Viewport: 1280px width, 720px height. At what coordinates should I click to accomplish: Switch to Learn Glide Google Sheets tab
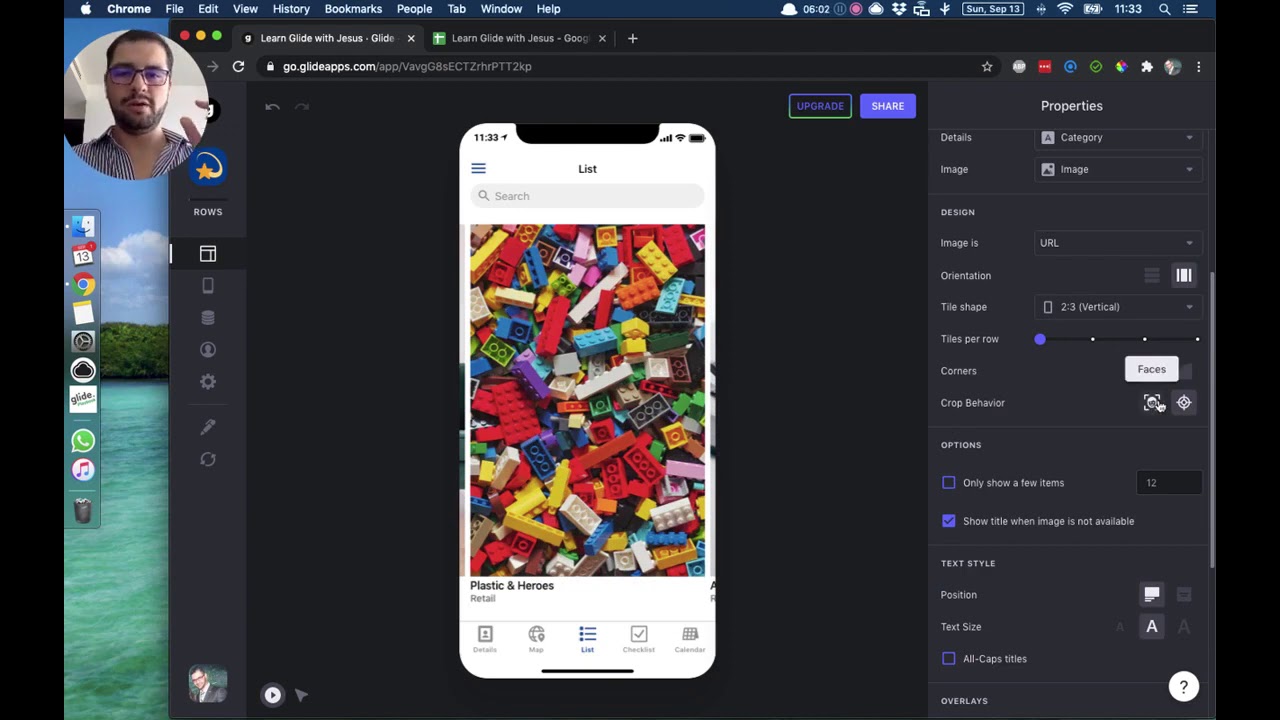[x=520, y=38]
